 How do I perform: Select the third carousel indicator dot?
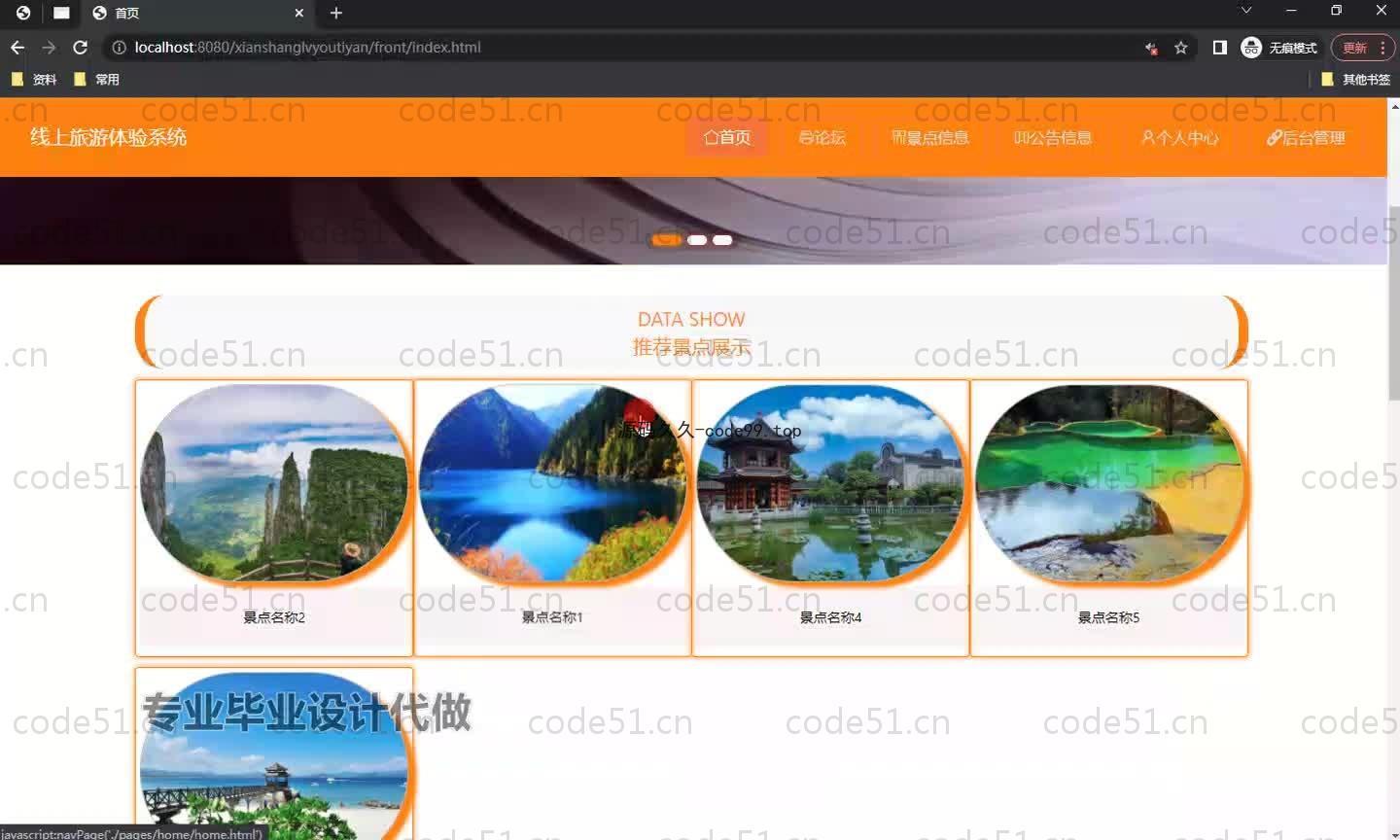coord(722,239)
